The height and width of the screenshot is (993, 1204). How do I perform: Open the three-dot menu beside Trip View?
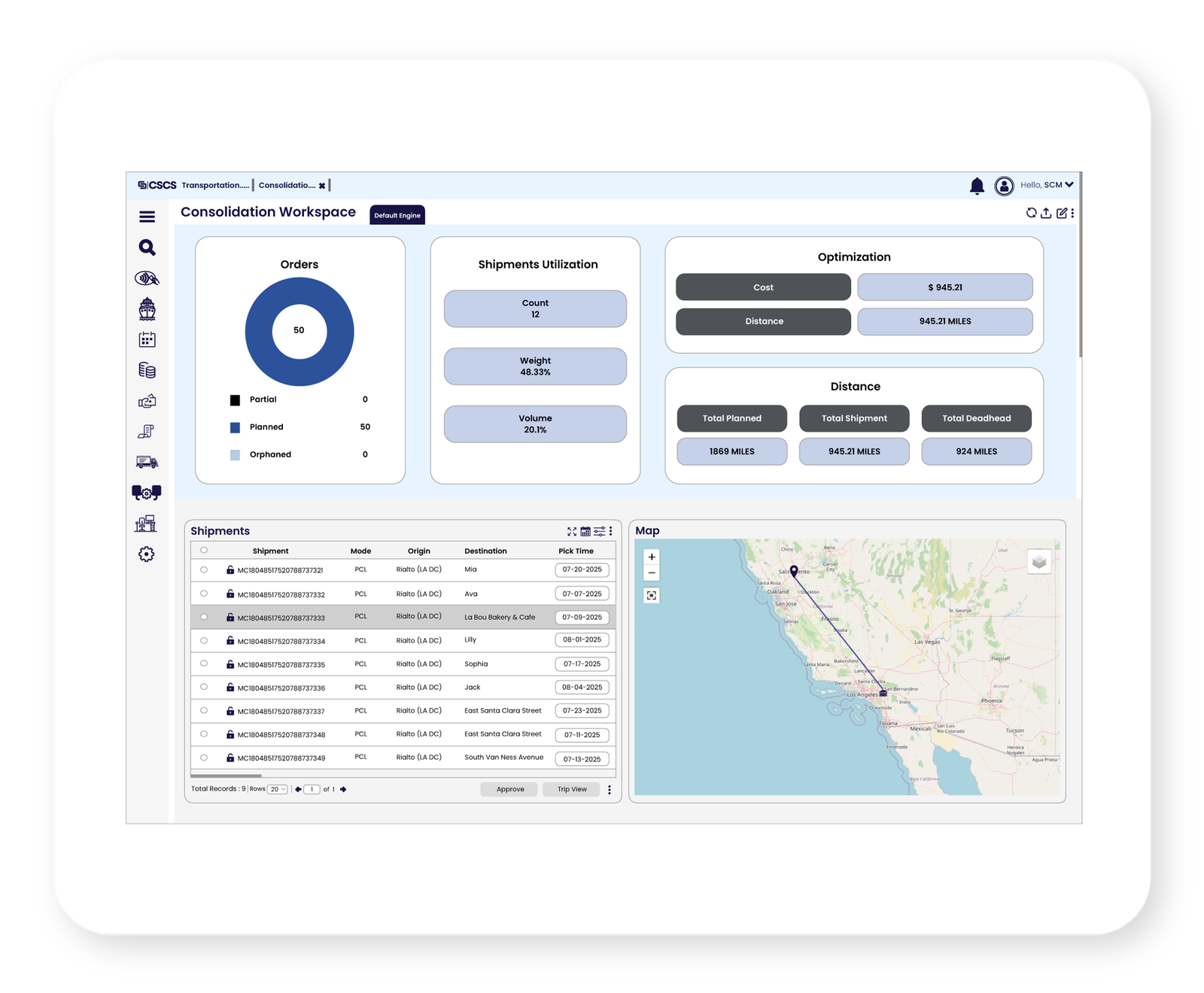(x=610, y=790)
